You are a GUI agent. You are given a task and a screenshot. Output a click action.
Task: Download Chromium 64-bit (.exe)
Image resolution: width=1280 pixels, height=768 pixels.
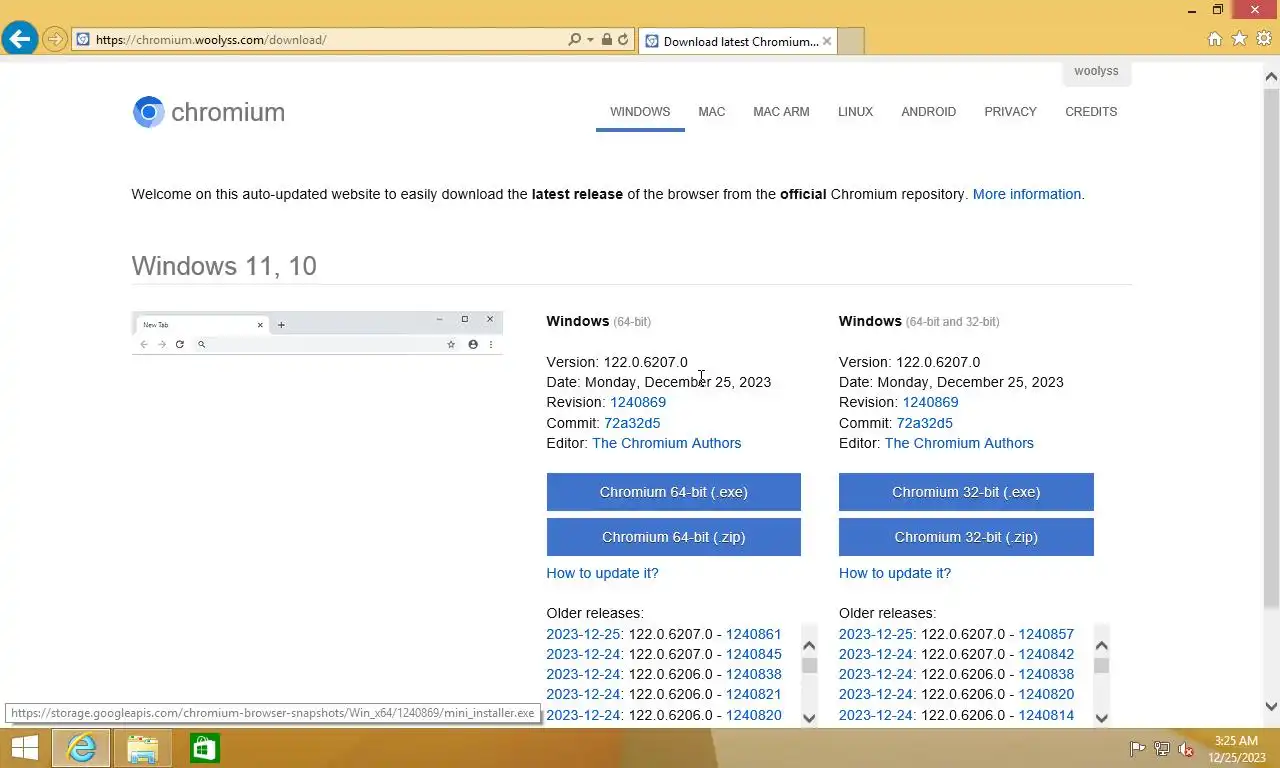pos(674,492)
